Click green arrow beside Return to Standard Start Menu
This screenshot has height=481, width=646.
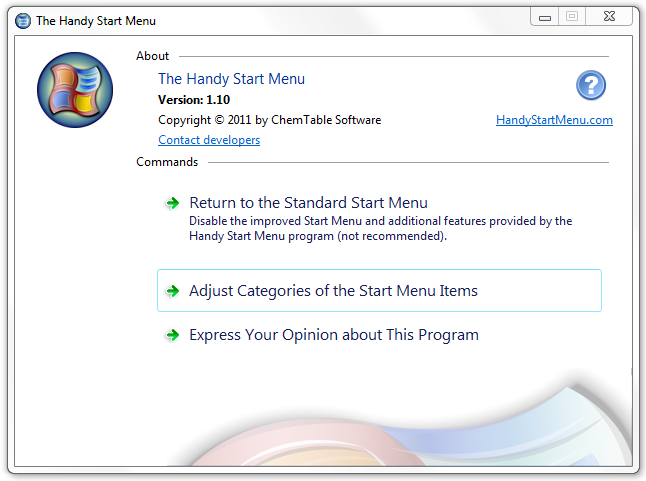coord(173,203)
